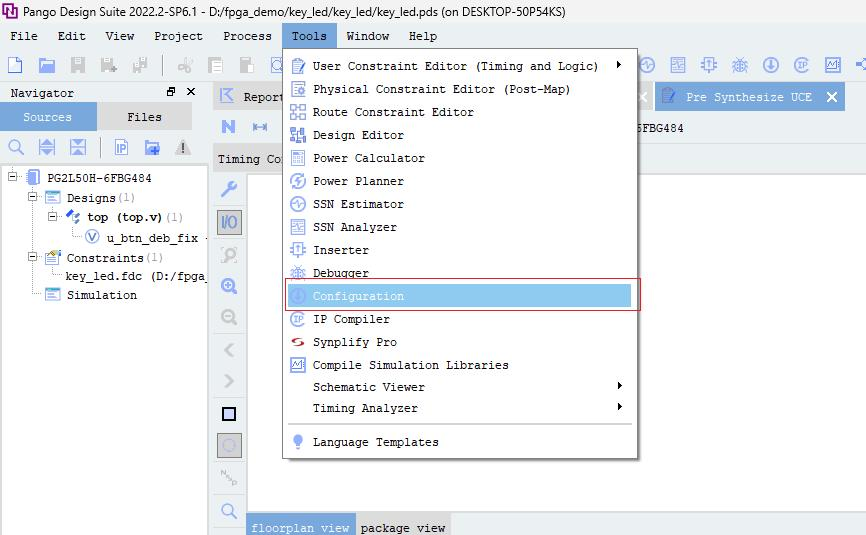This screenshot has height=535, width=866.
Task: Close the Pre Synthesize UCE tab
Action: (832, 97)
